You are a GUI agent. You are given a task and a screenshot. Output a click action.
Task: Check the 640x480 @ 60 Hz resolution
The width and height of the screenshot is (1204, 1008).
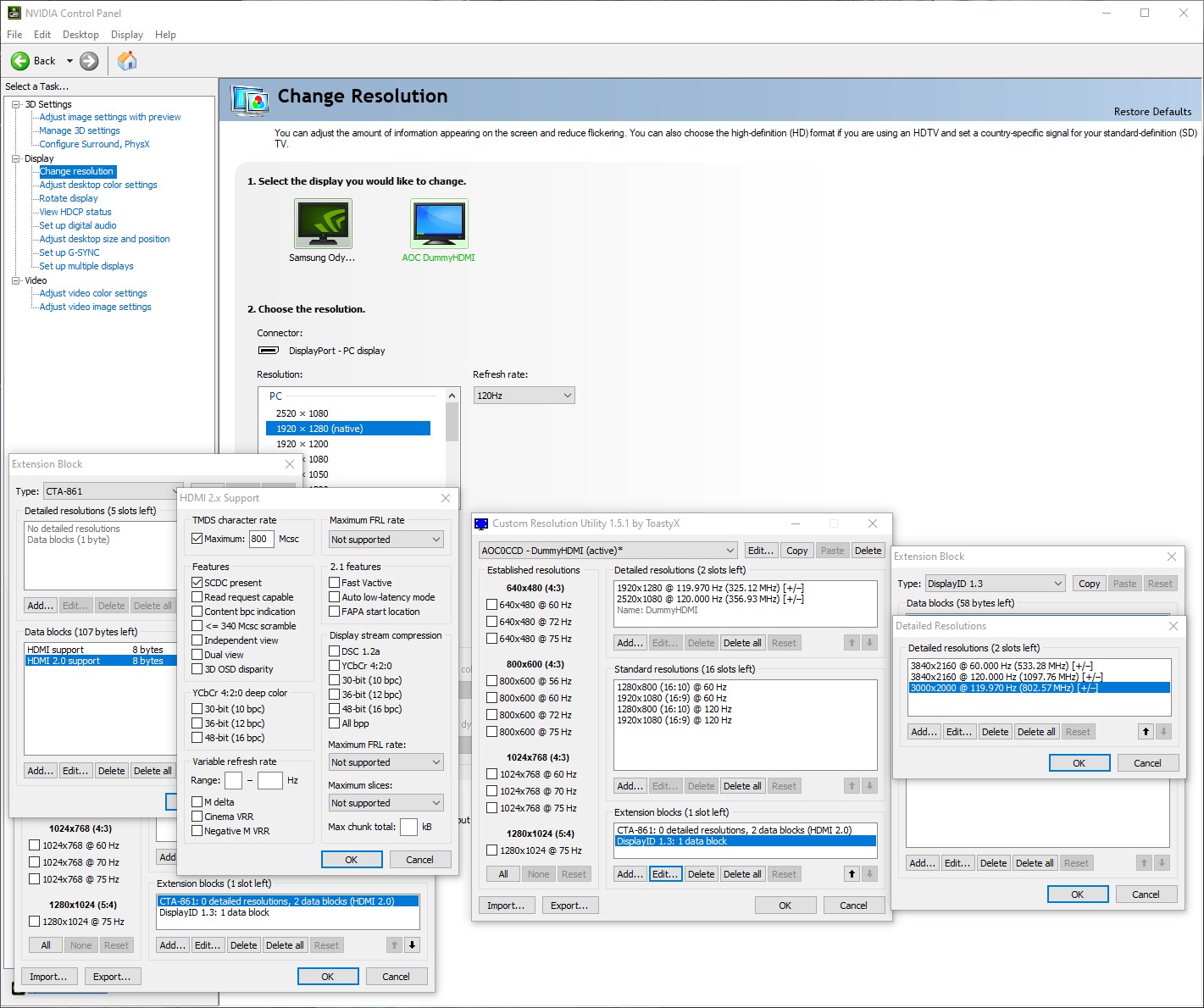click(x=492, y=605)
